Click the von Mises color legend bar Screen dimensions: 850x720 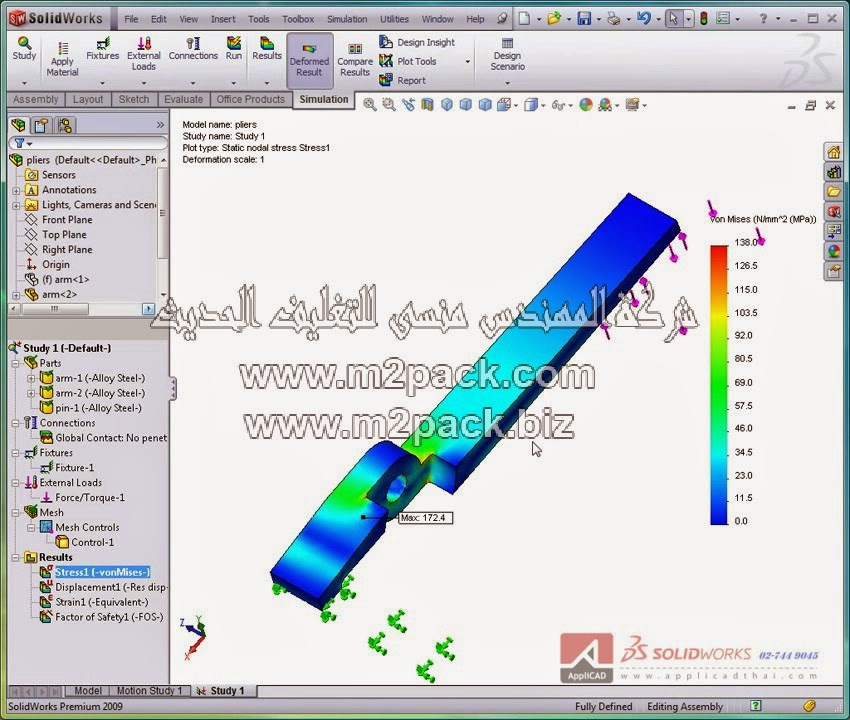[x=719, y=385]
